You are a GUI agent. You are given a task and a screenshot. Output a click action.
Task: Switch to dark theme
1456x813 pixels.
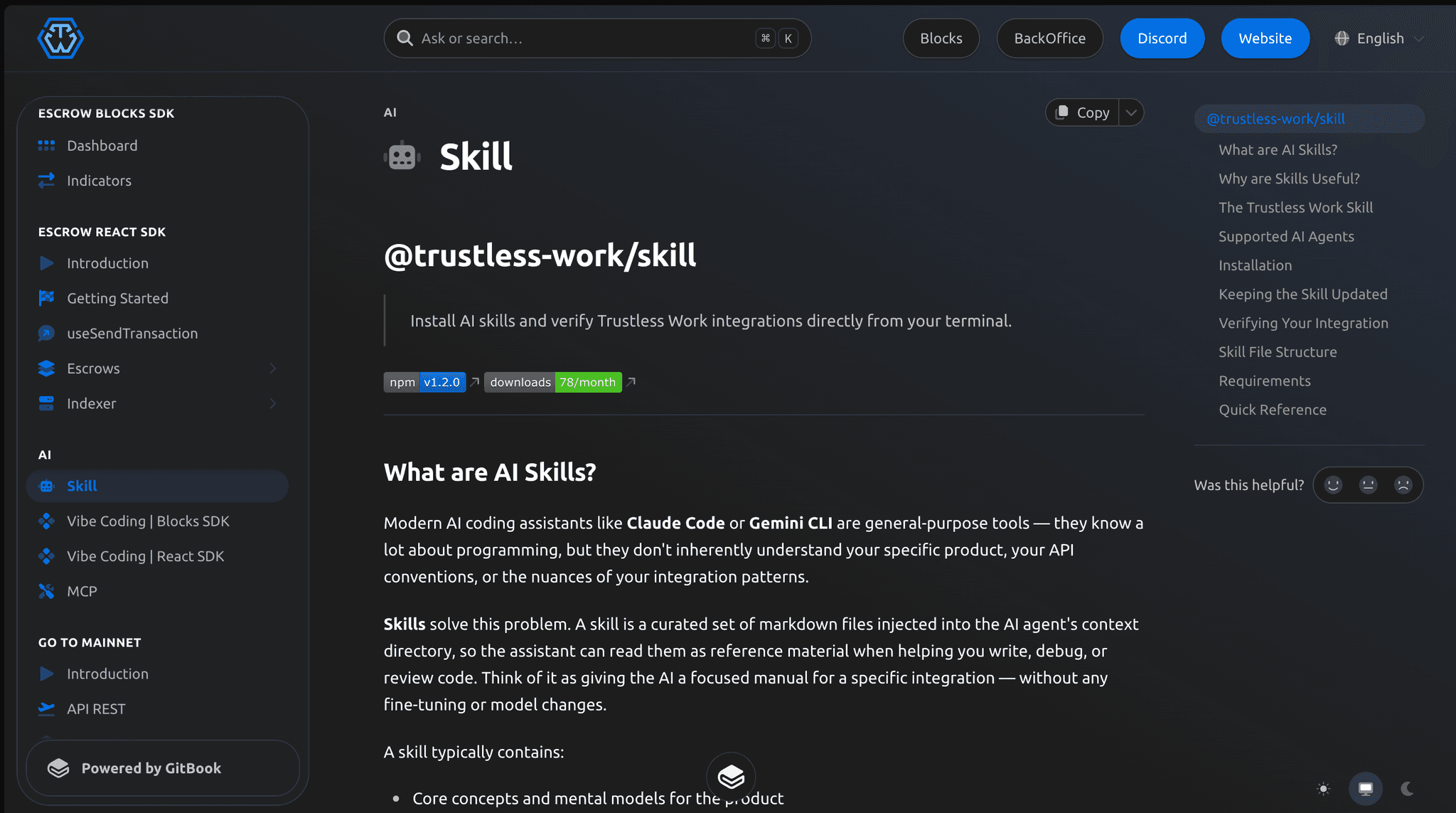1407,788
